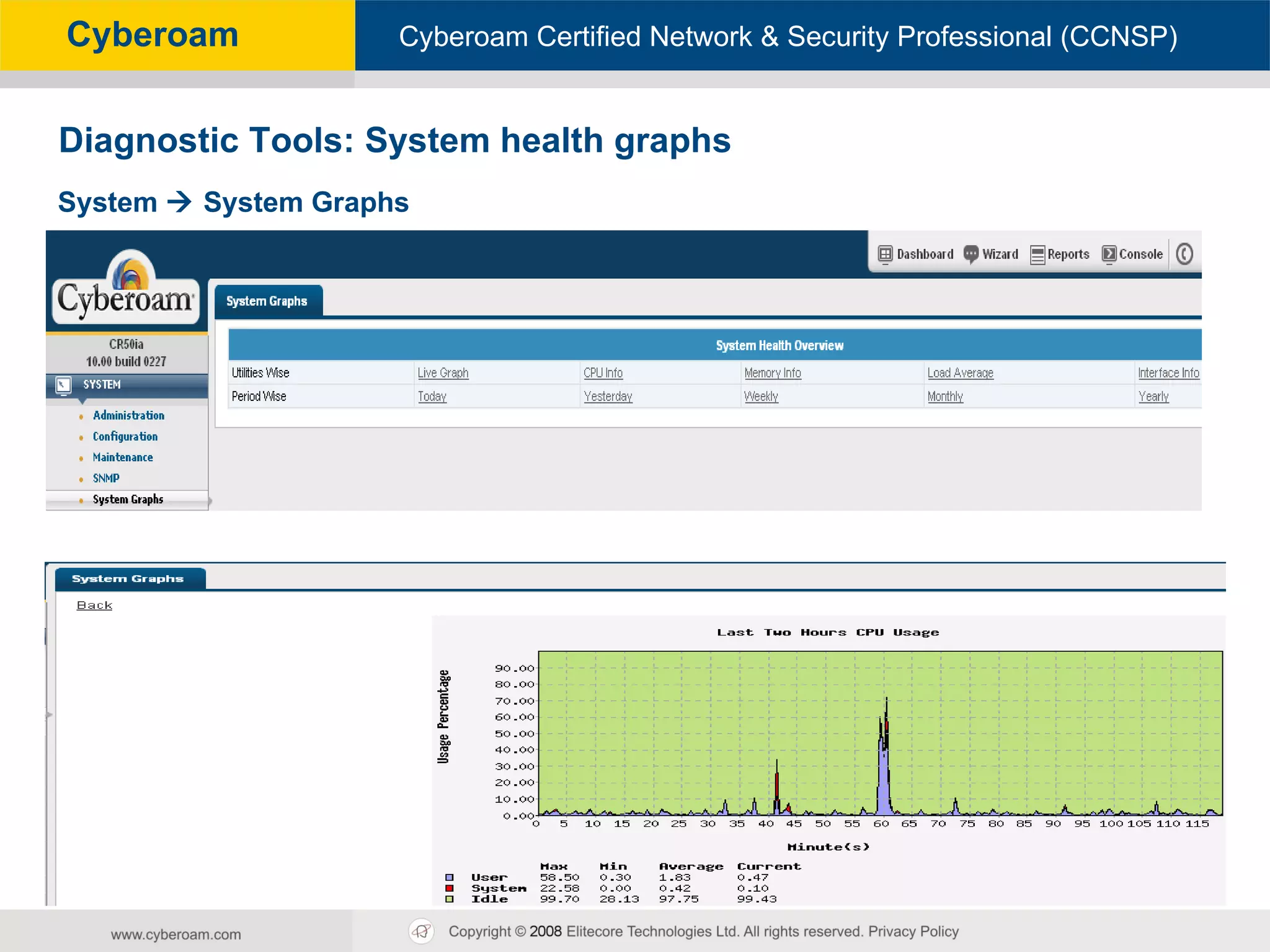Click the Privacy Policy footer text
1270x952 pixels.
[913, 932]
